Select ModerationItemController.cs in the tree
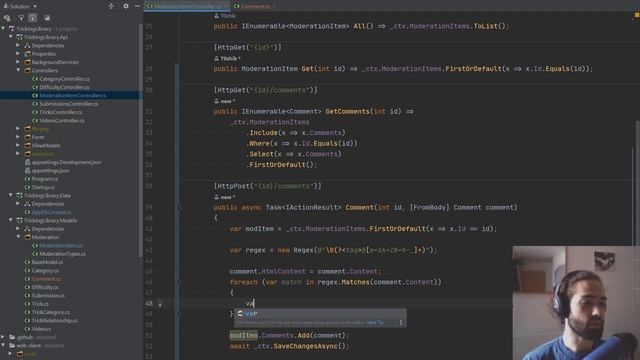The width and height of the screenshot is (640, 360). click(73, 96)
